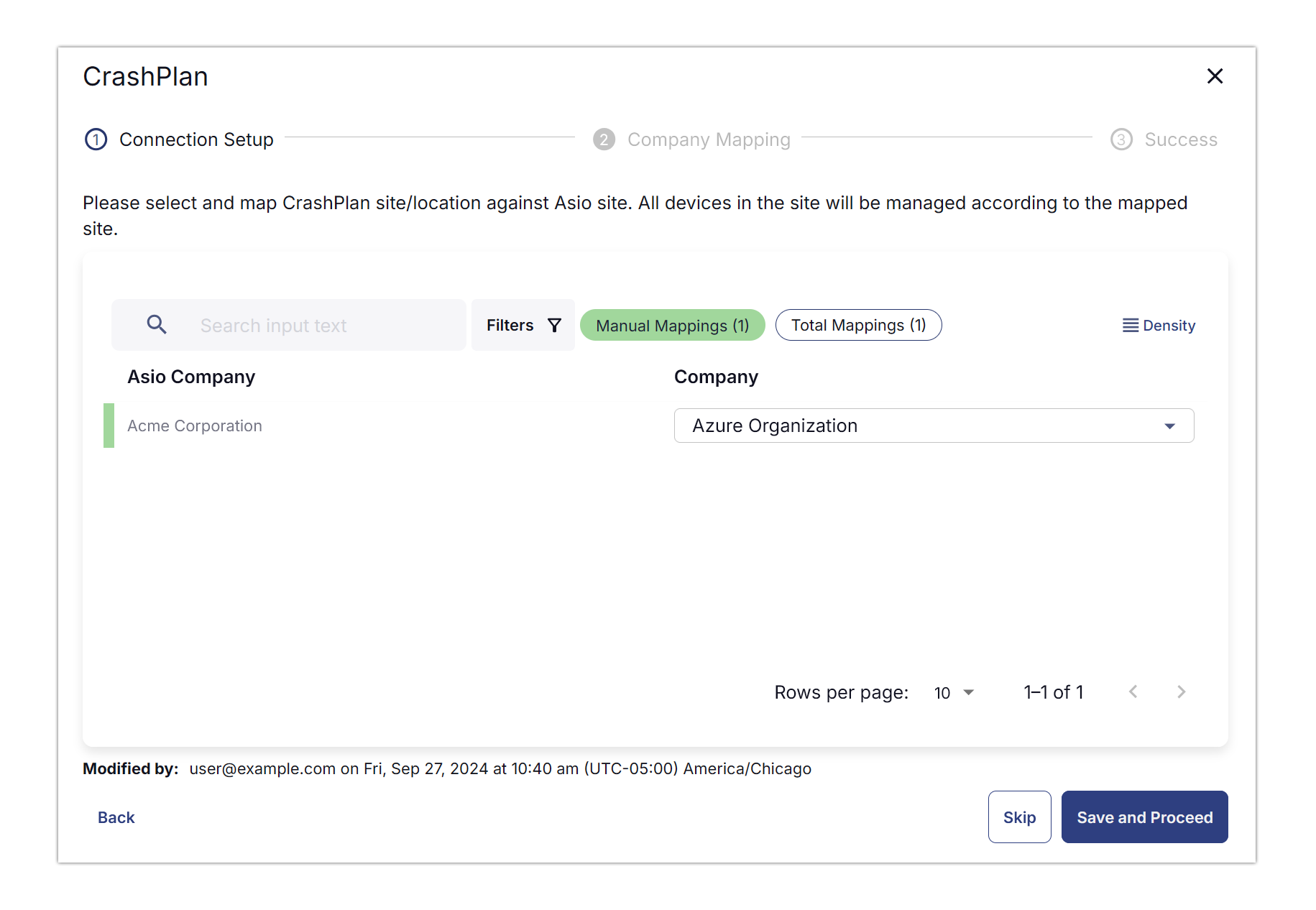Toggle Manual Mappings (1) chip

click(673, 326)
